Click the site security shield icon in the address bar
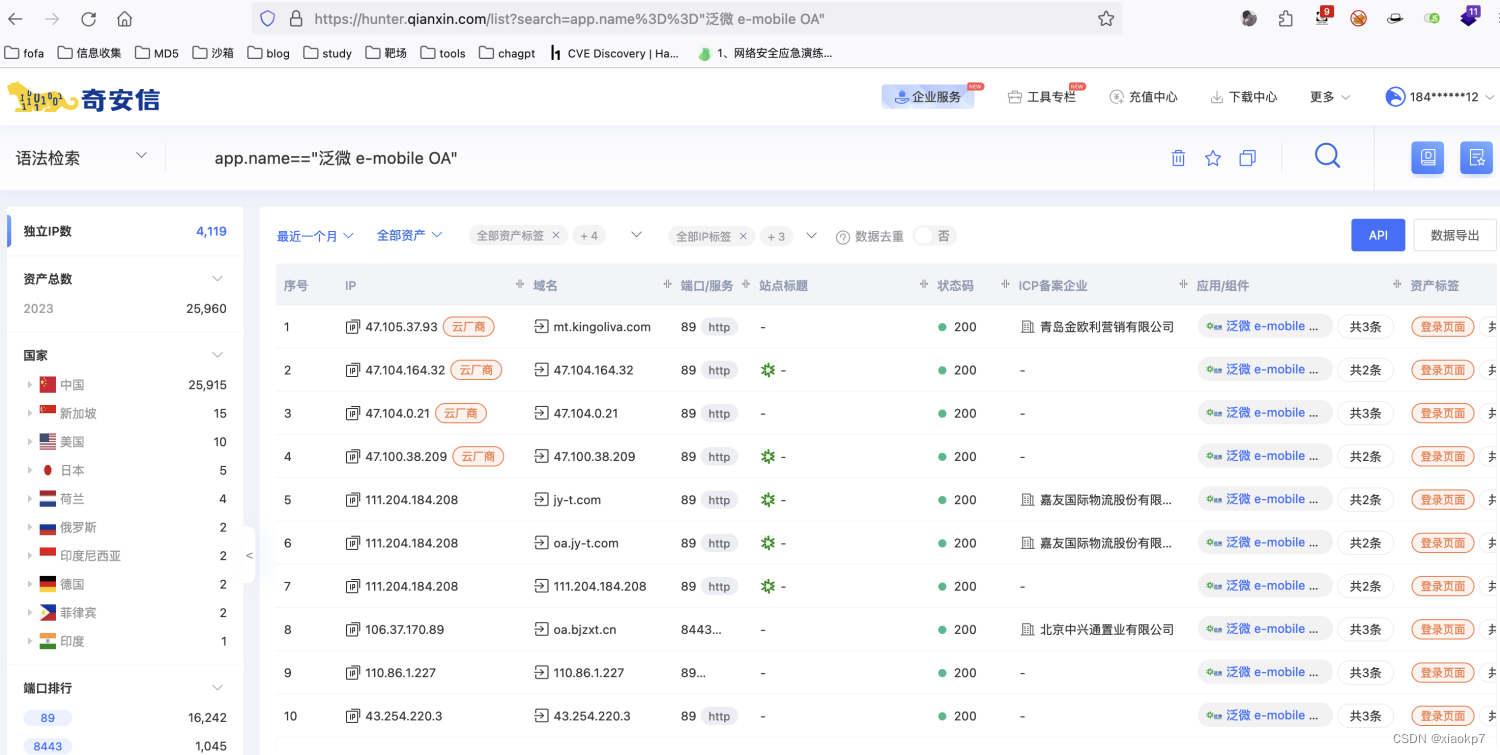 click(x=267, y=19)
